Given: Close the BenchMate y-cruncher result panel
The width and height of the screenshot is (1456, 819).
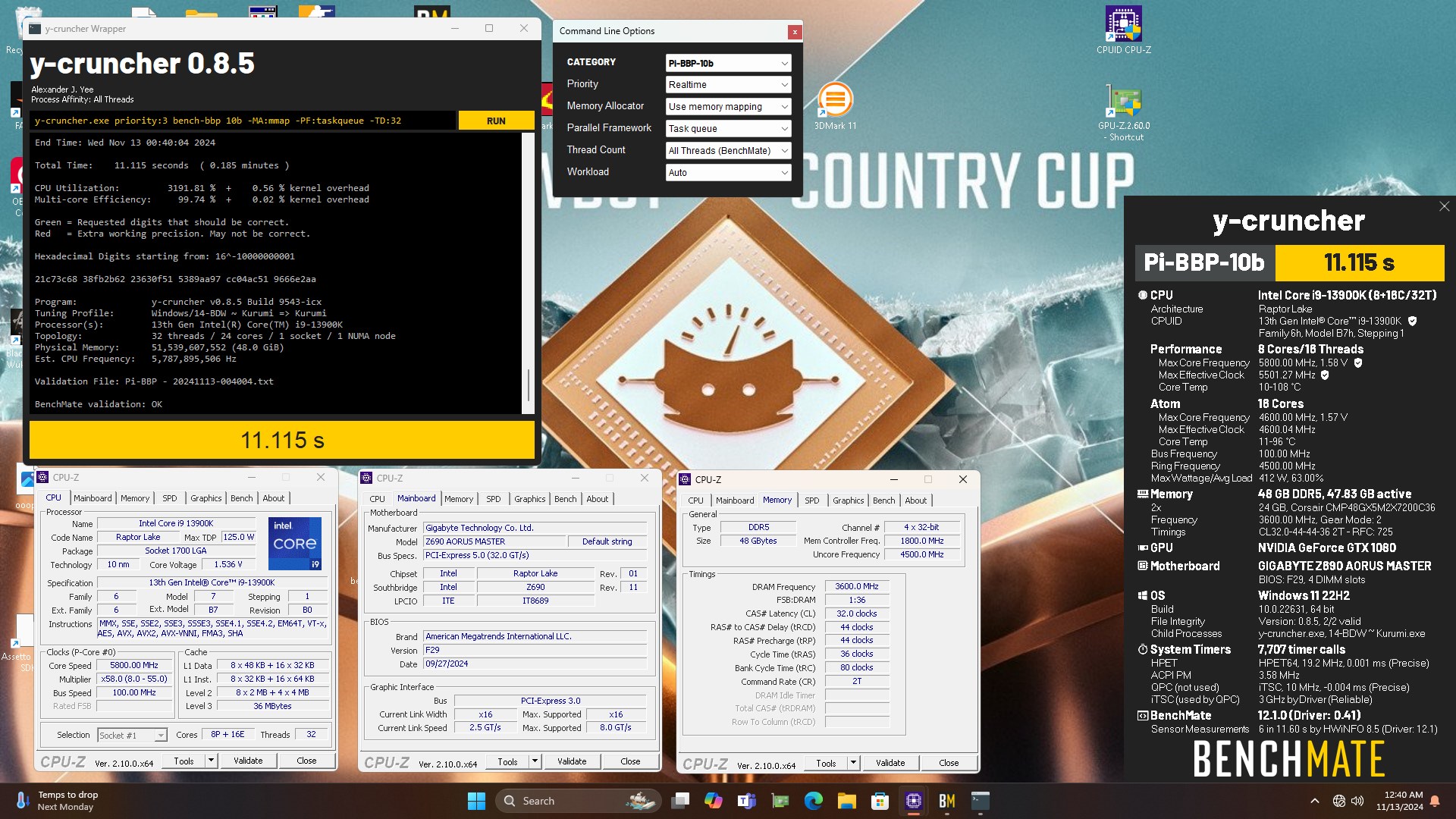Looking at the screenshot, I should [1444, 206].
